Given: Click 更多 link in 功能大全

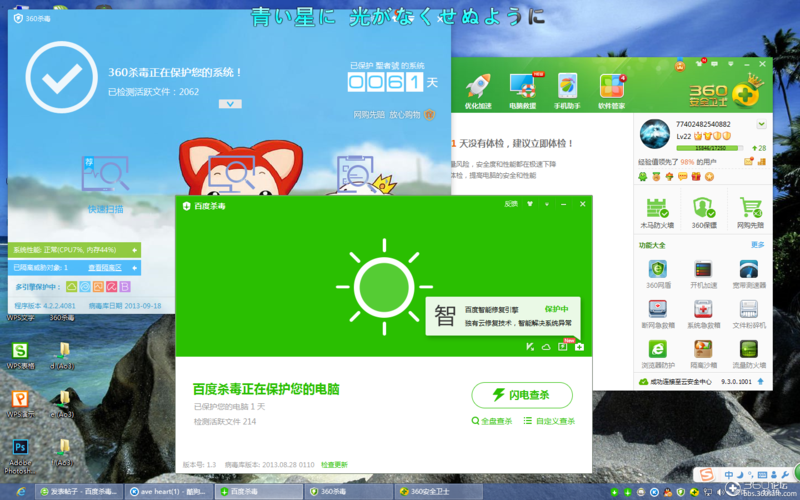Looking at the screenshot, I should pos(758,245).
